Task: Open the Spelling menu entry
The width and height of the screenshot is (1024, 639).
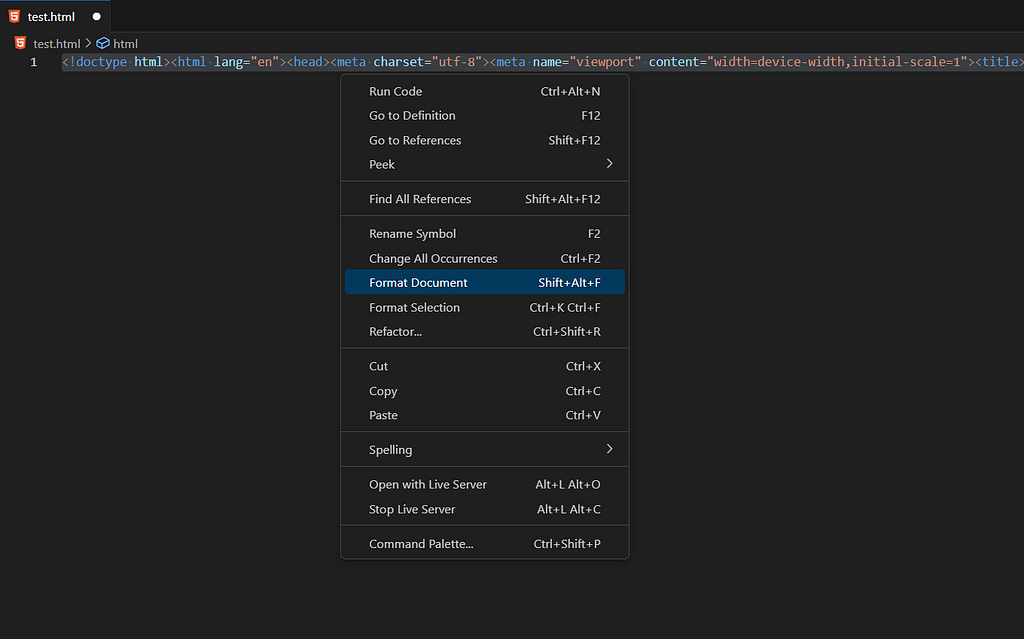Action: tap(485, 450)
